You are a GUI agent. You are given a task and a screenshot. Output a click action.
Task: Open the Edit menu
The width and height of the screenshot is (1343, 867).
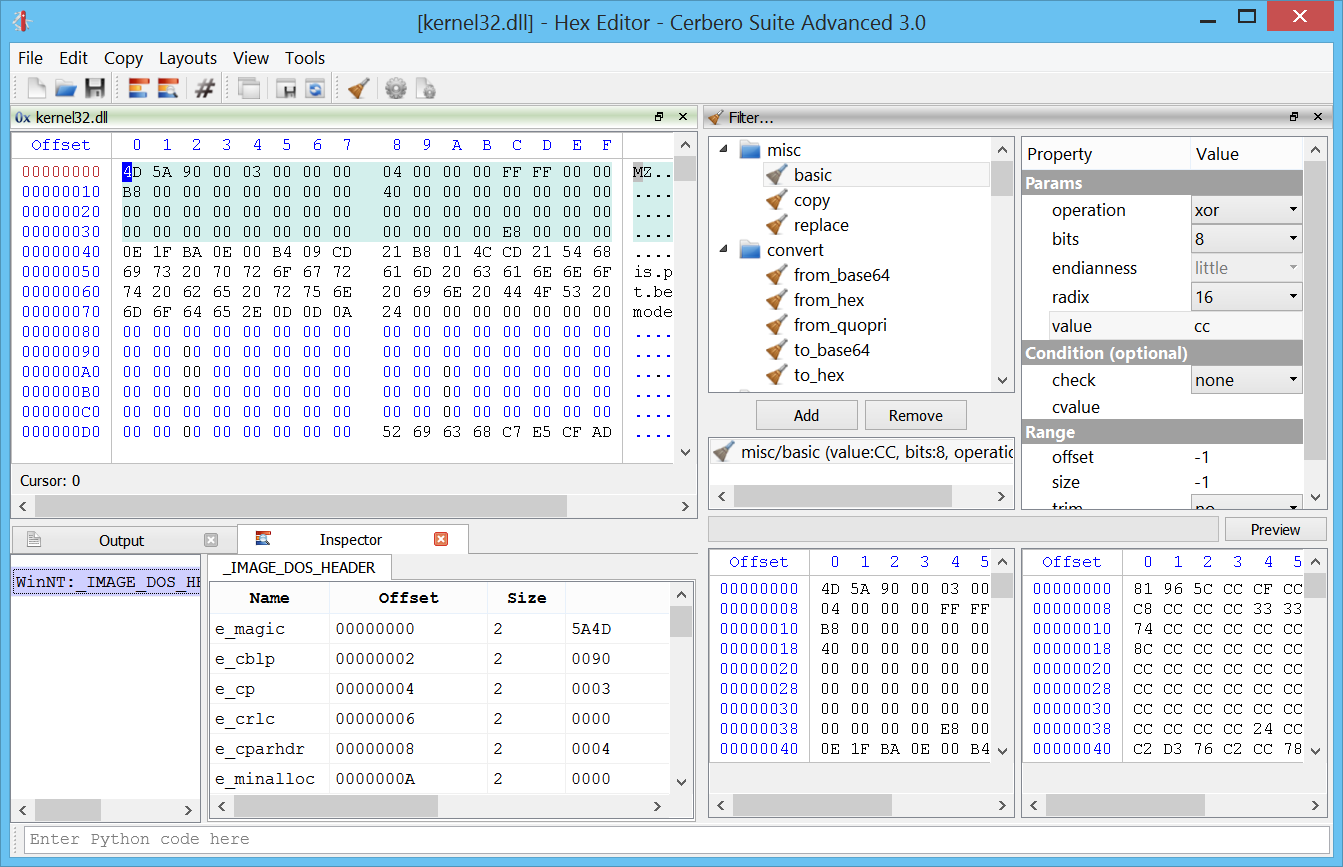pos(73,58)
